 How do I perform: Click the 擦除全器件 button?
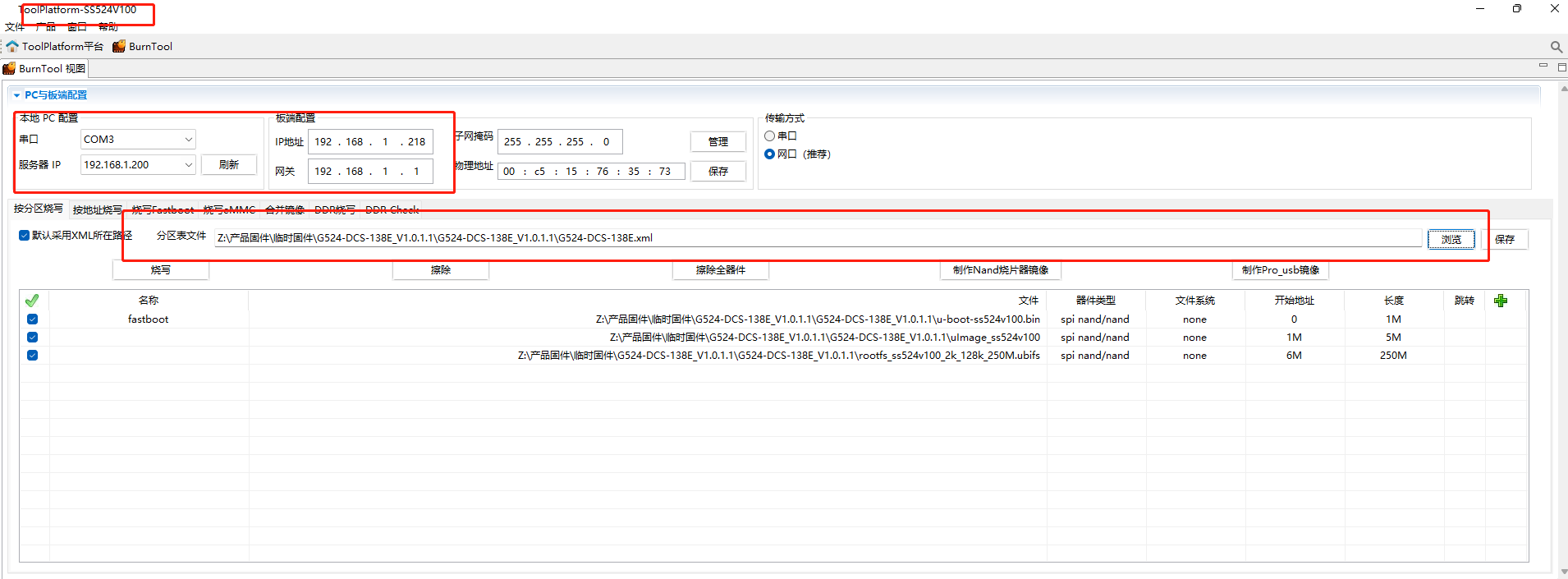(721, 270)
